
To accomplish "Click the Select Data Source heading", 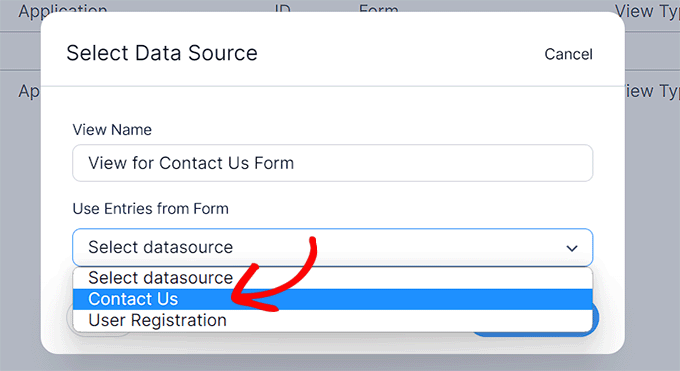I will [162, 53].
